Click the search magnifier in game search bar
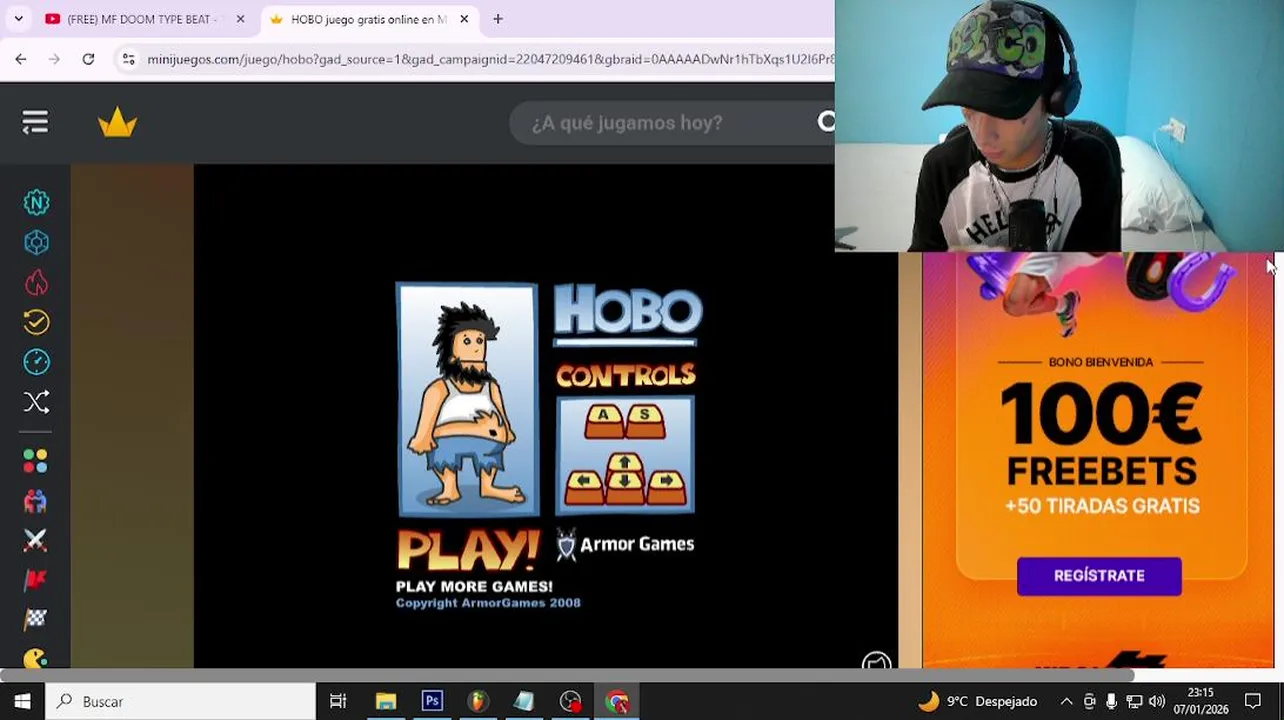 tap(826, 122)
